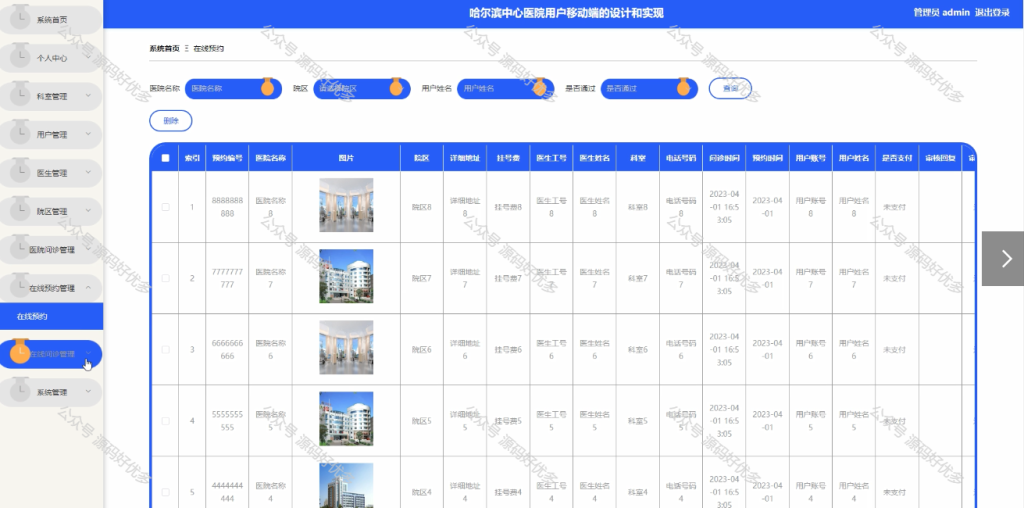1024x508 pixels.
Task: Click the orange medal icon in 医院名称 field
Action: [x=267, y=87]
